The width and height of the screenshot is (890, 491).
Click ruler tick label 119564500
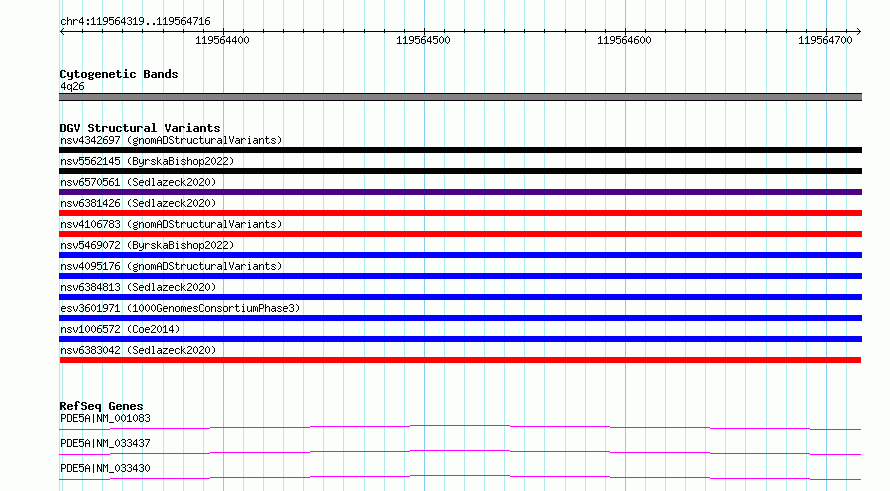(423, 40)
